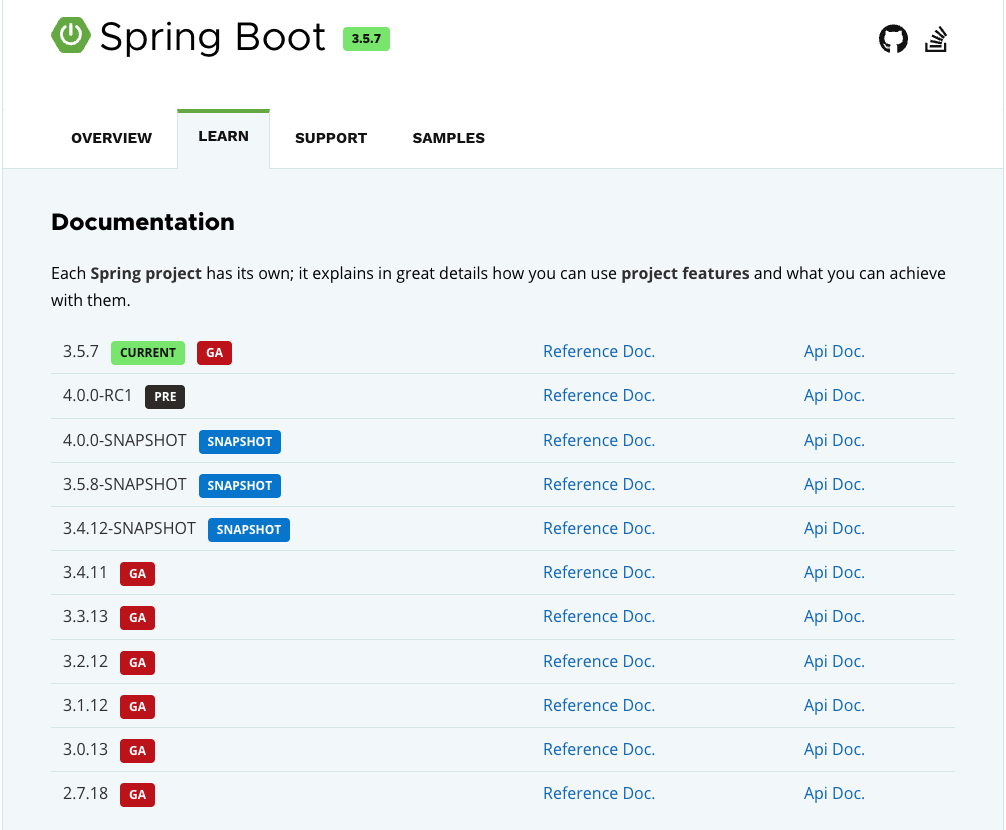Image resolution: width=1006 pixels, height=830 pixels.
Task: Click the Spring Boot title text
Action: [213, 37]
